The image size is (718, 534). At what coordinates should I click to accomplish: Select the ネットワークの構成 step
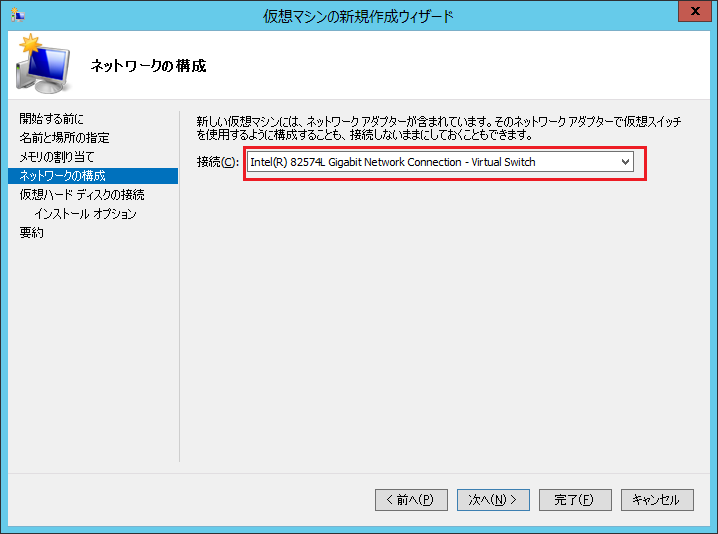(x=93, y=176)
